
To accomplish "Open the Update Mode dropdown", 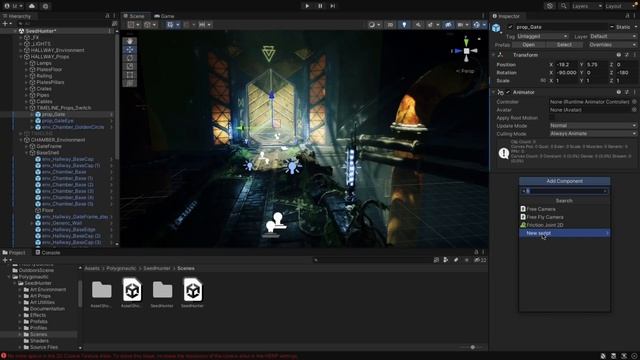I will [593, 126].
